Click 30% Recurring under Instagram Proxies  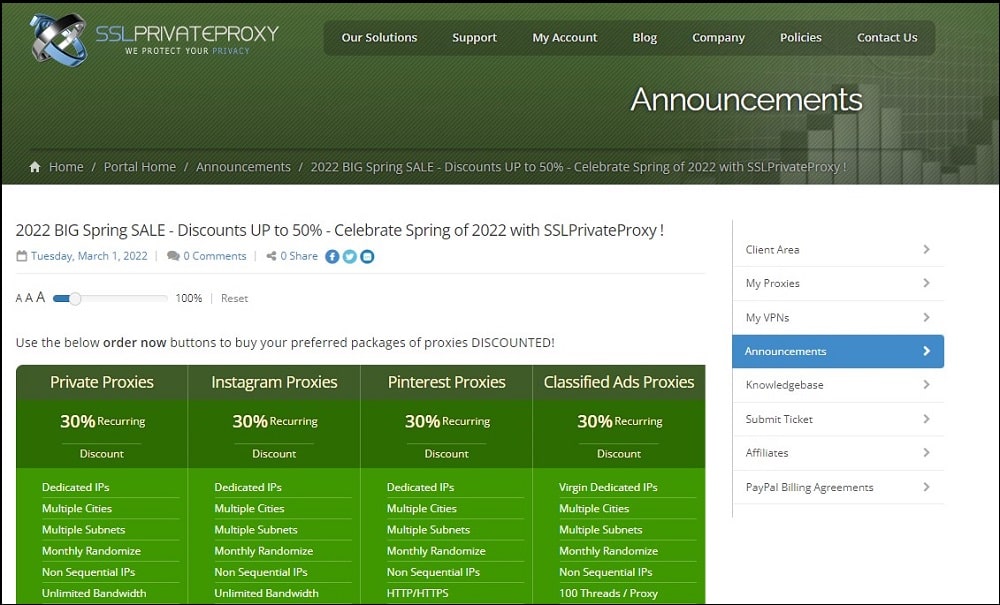(x=274, y=421)
